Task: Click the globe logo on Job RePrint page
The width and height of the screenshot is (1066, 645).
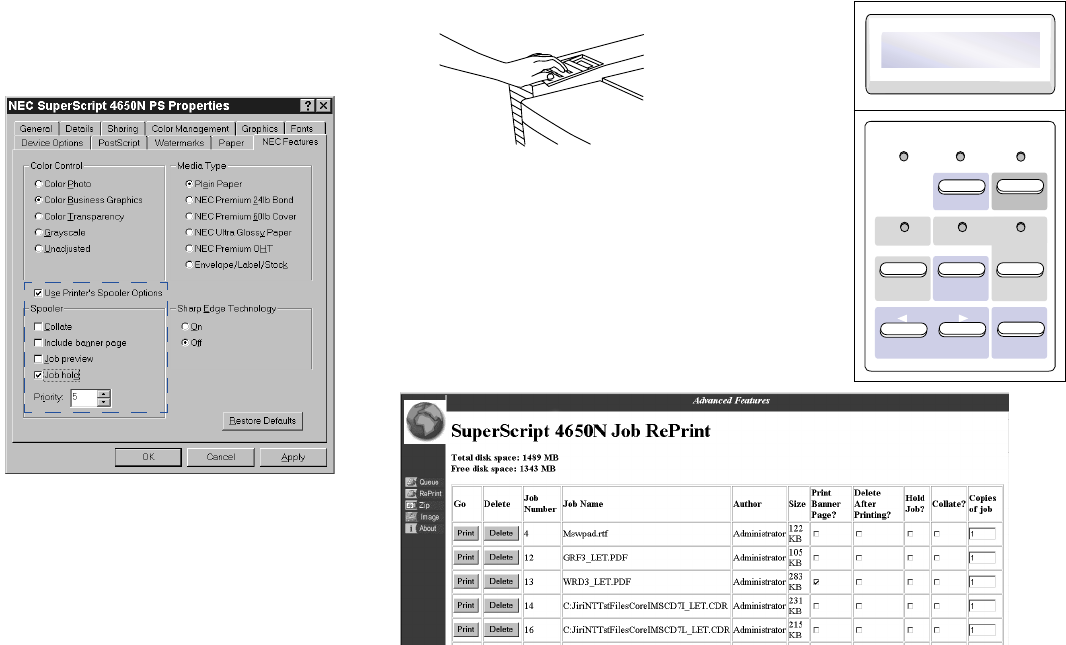Action: (425, 421)
